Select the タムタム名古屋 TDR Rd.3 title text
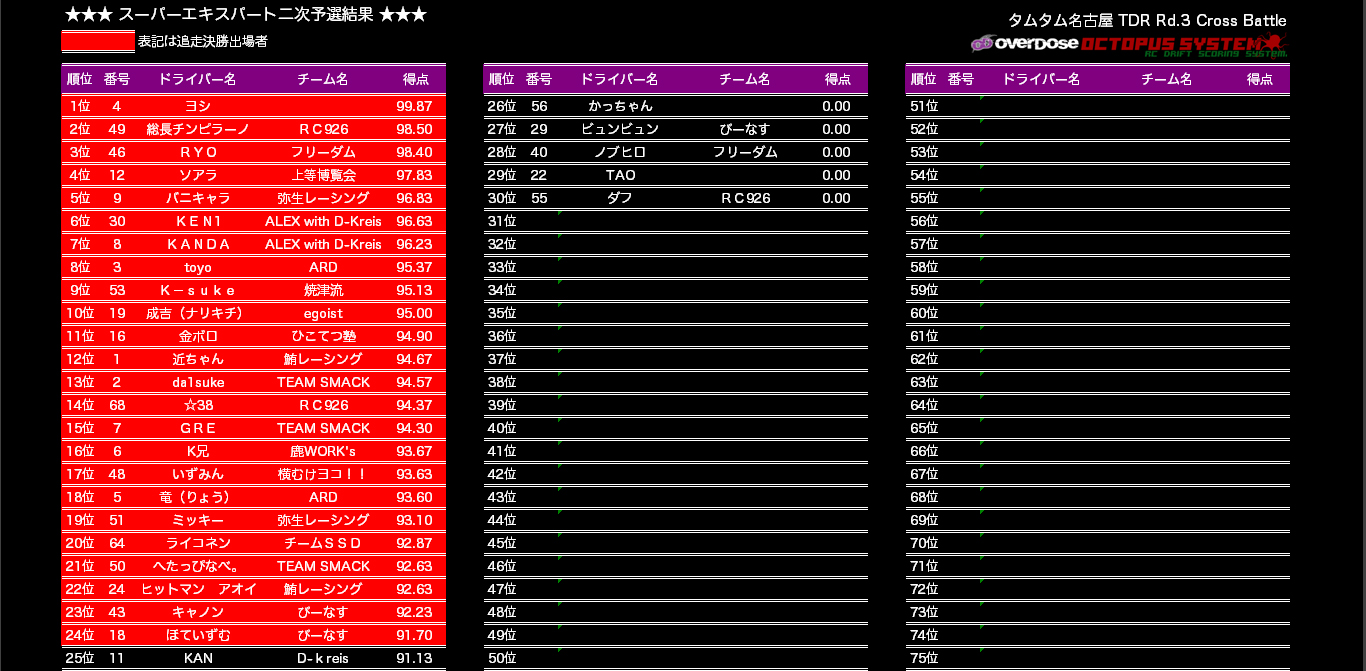Image resolution: width=1366 pixels, height=671 pixels. [1147, 20]
